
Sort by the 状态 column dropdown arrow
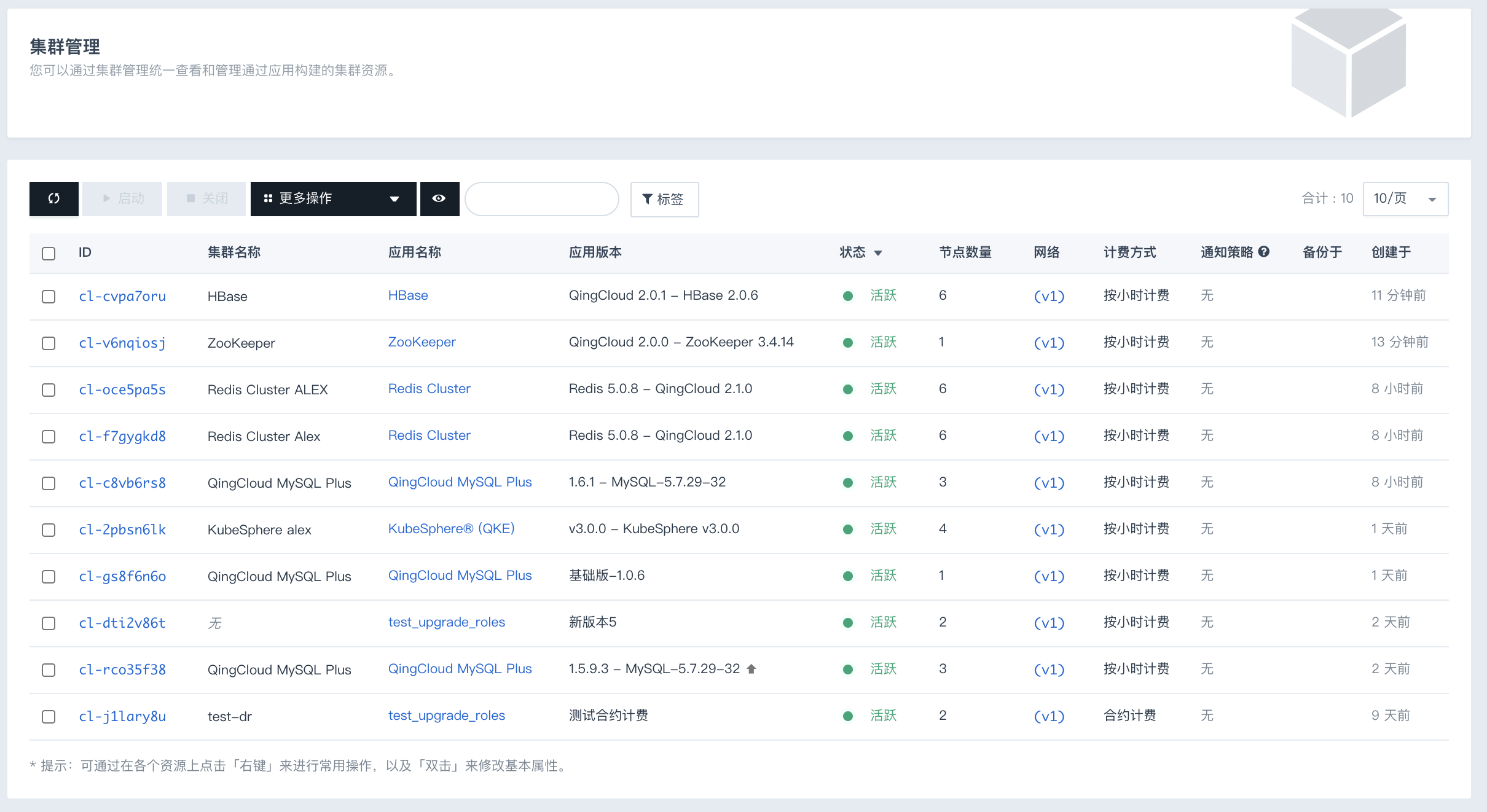[878, 252]
